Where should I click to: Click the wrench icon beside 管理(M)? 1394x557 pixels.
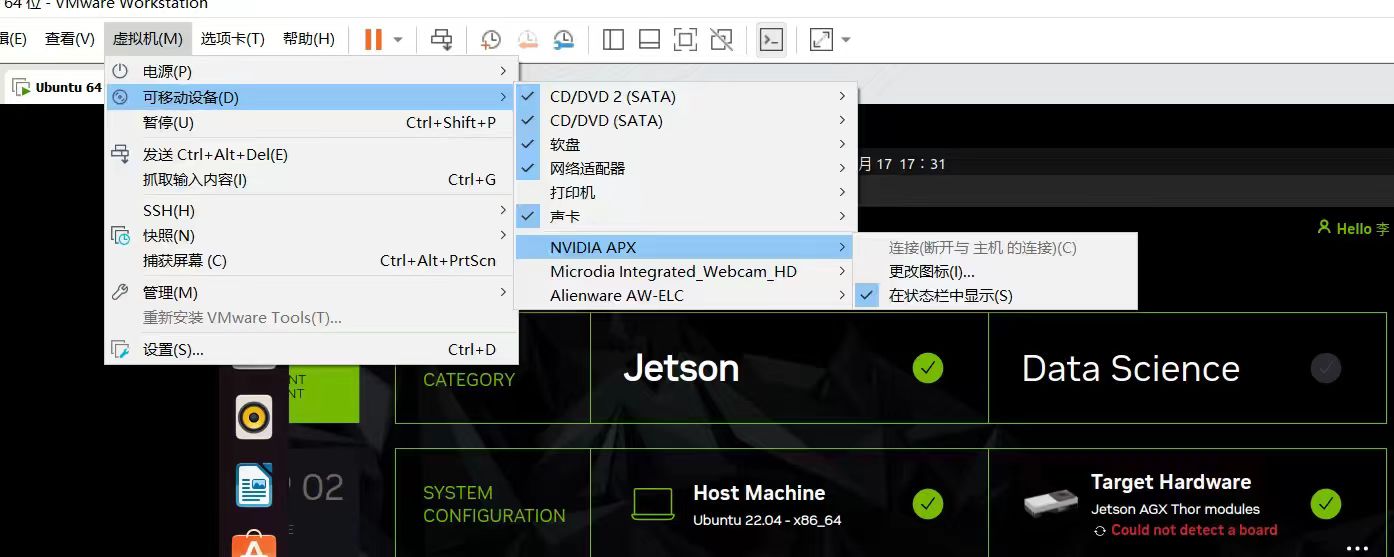(120, 292)
